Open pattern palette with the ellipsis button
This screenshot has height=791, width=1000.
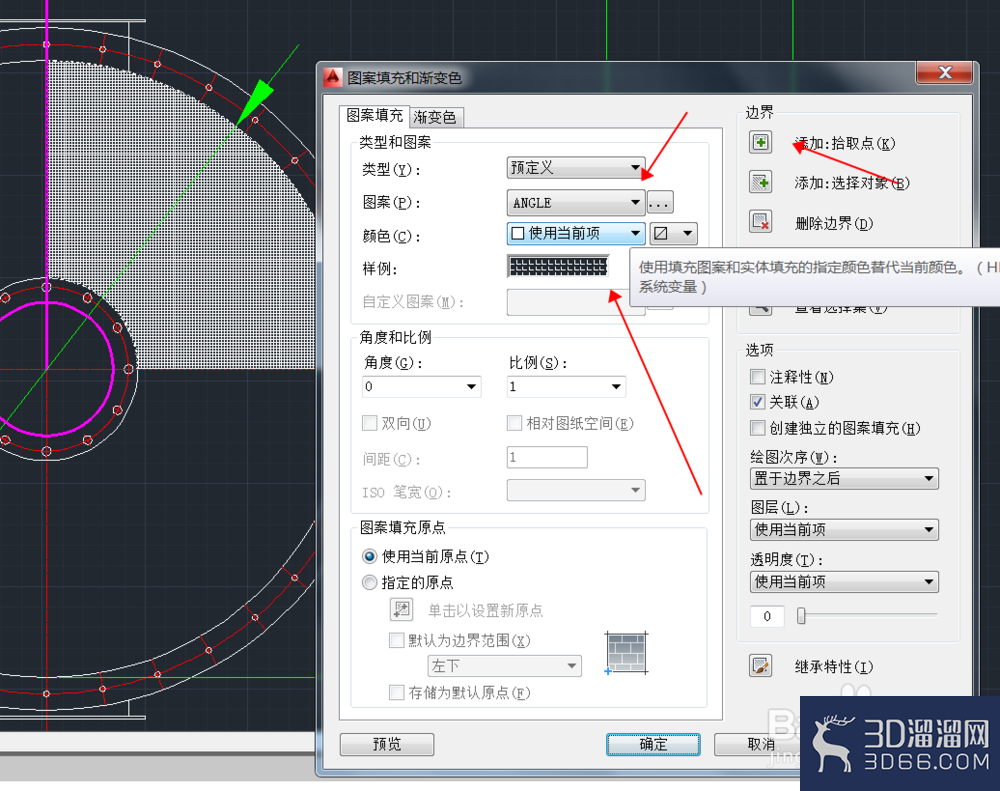659,203
